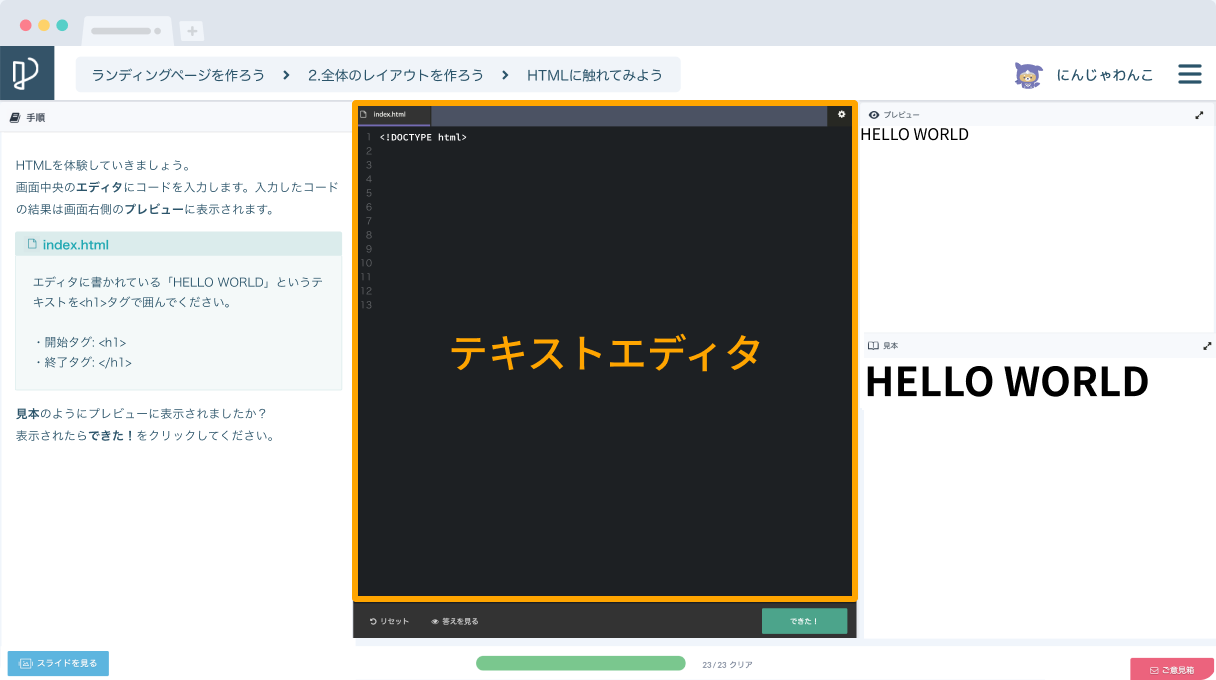Click the 手順 book icon
1216x680 pixels.
14,117
